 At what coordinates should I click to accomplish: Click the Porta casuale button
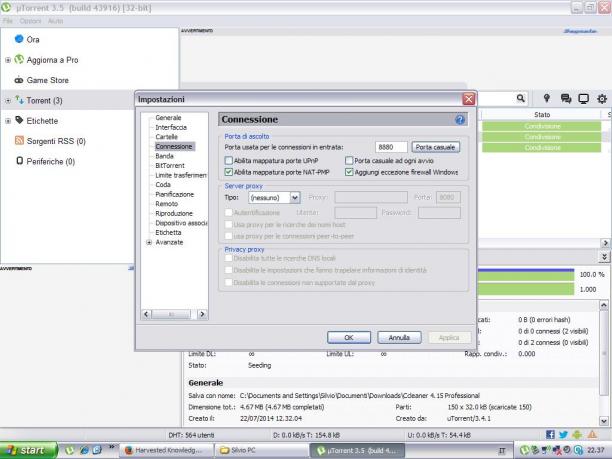pos(435,147)
